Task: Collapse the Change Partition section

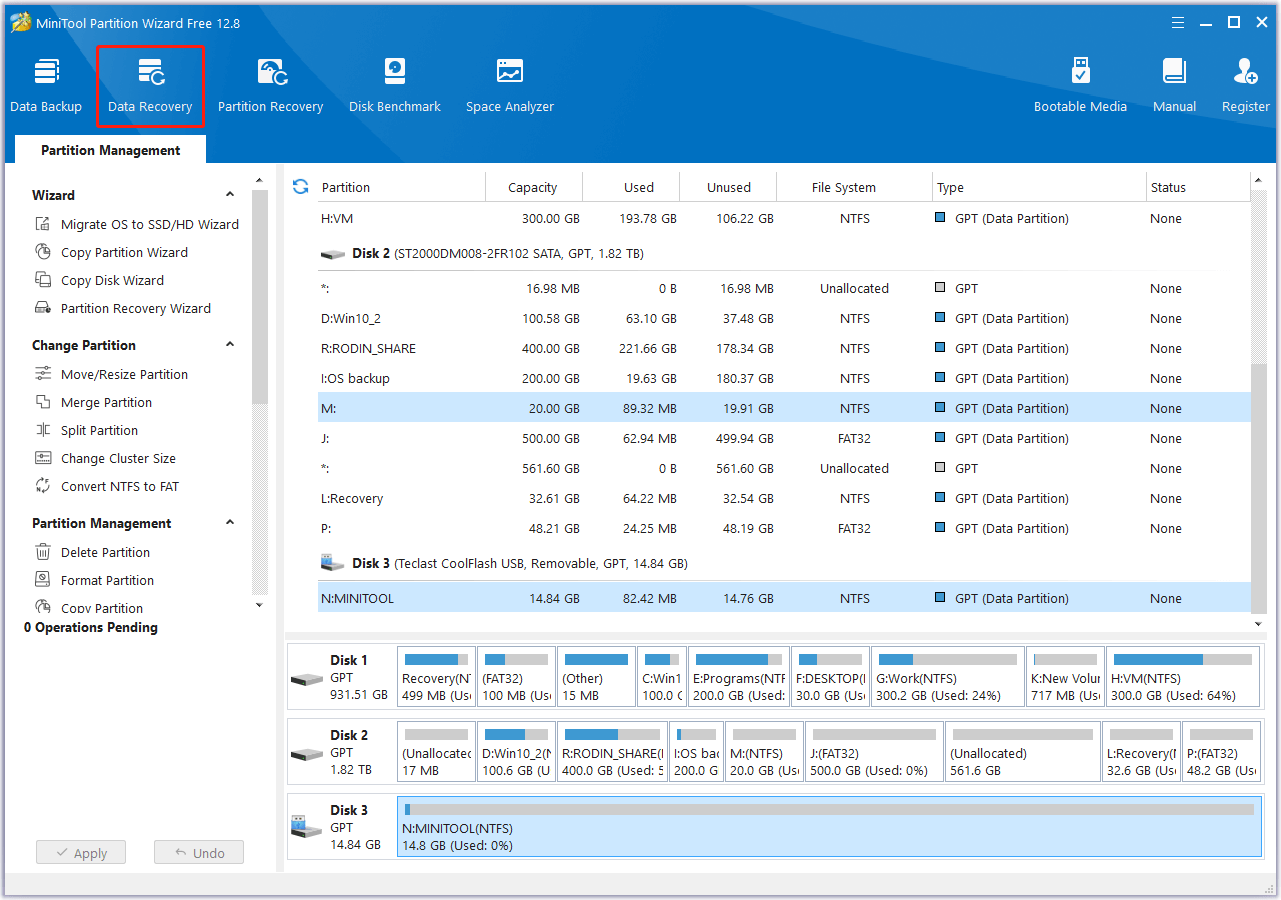Action: coord(230,345)
